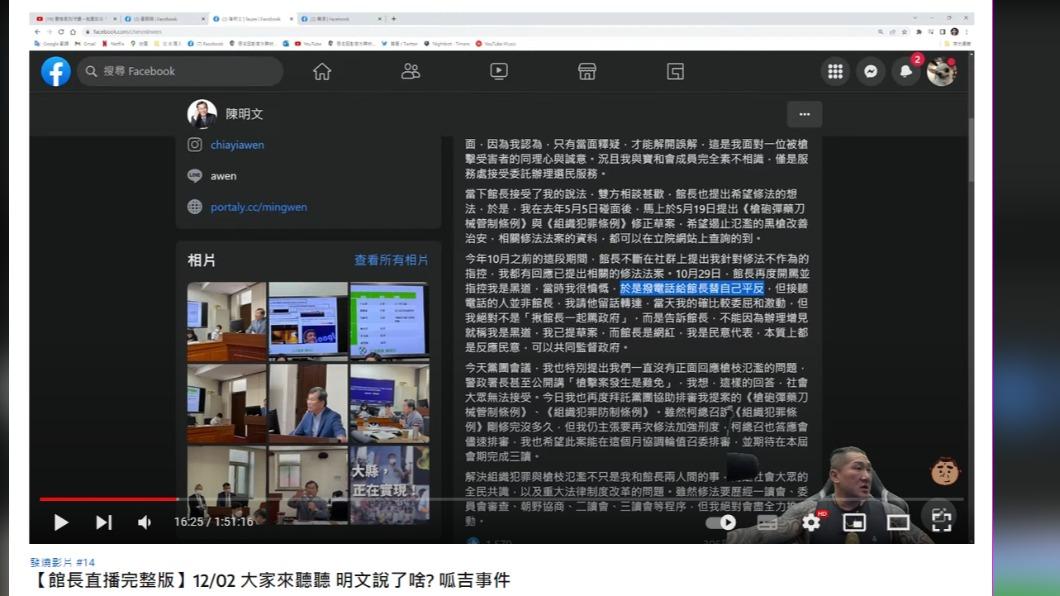Click the 16:25 / 1:51:16 time display

point(214,522)
